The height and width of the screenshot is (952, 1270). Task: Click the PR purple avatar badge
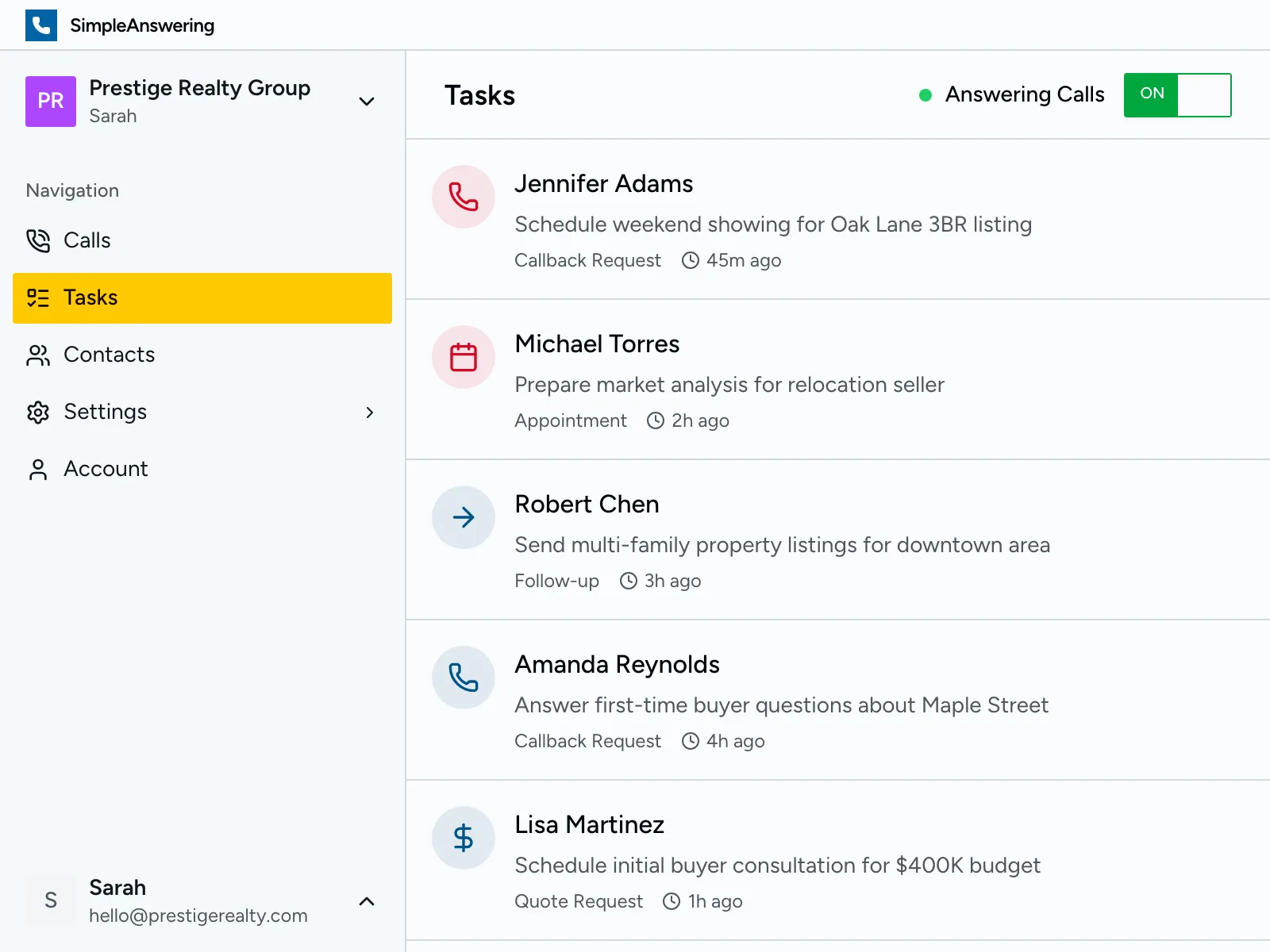coord(50,102)
